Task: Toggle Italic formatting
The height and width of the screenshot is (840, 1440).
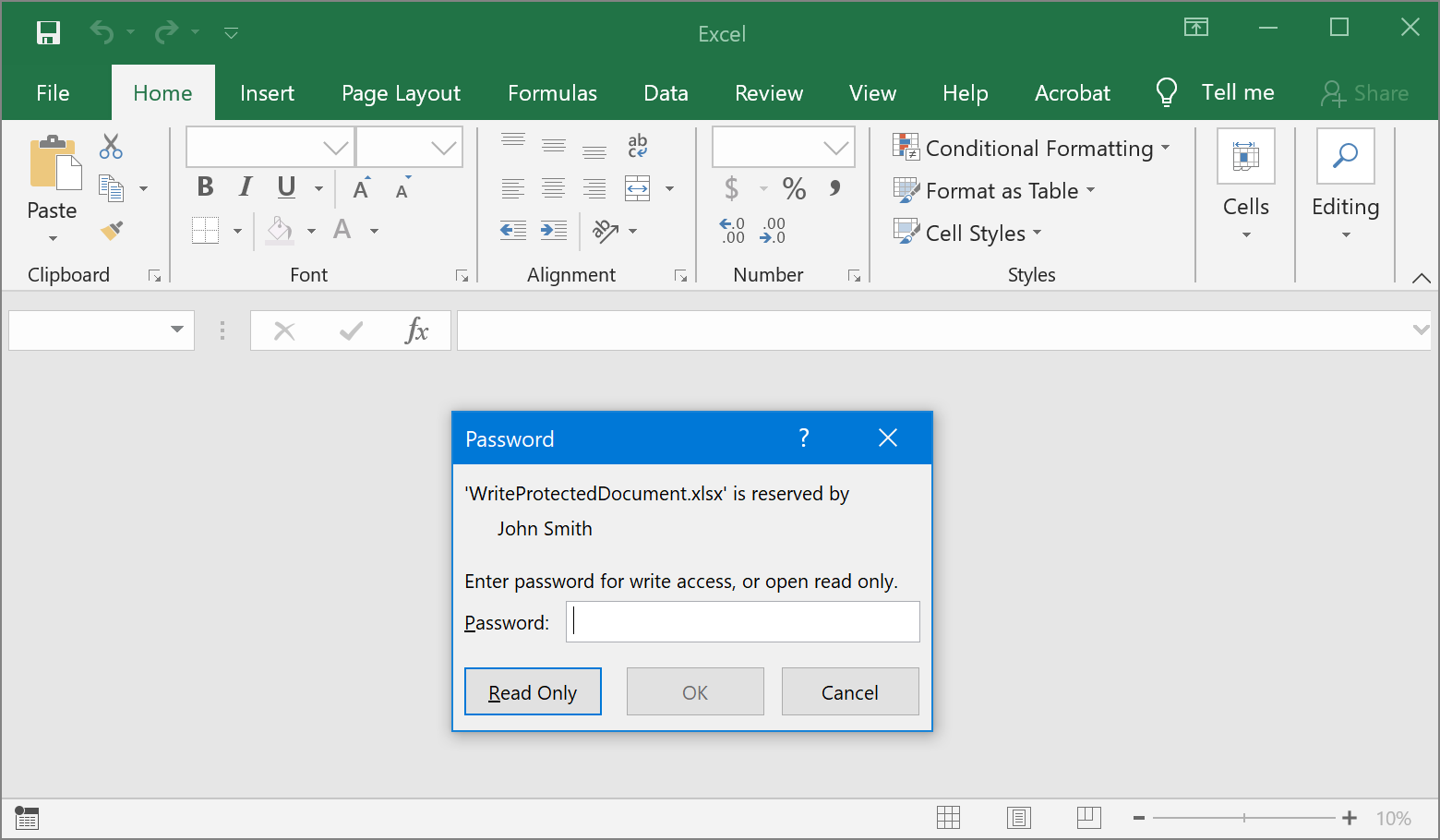Action: [x=246, y=187]
